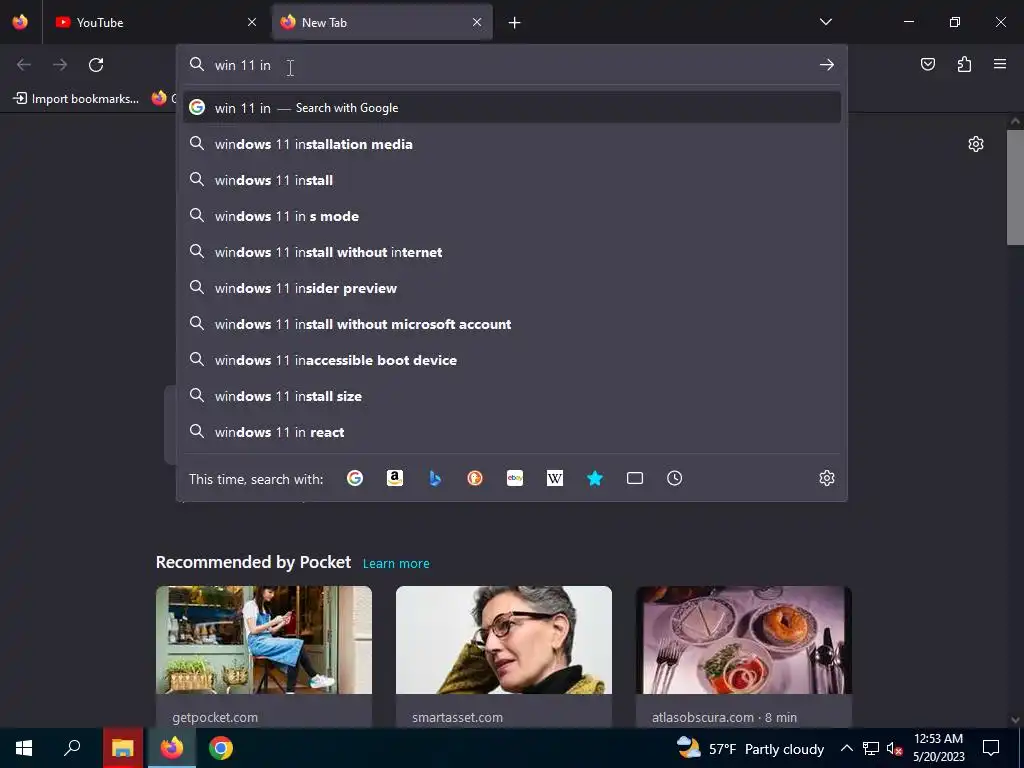Screen dimensions: 1024x768
Task: Click the Reload page icon
Action: pos(96,65)
